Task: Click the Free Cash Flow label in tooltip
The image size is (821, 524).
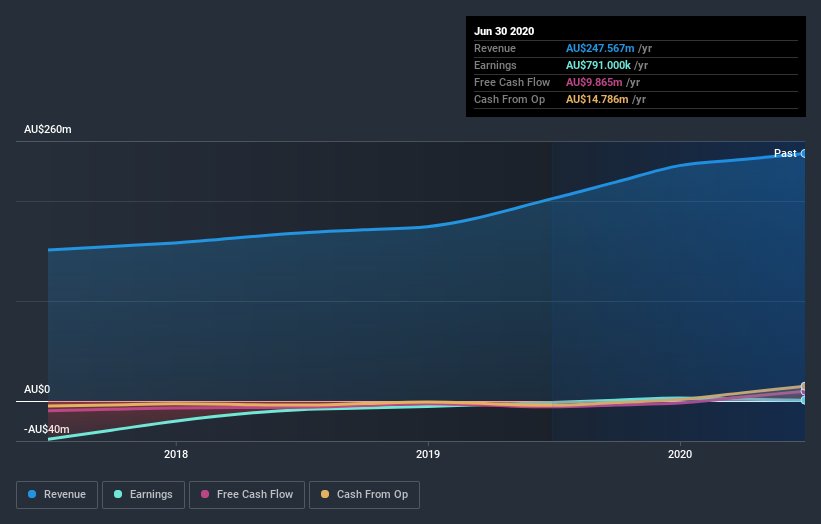Action: tap(512, 82)
